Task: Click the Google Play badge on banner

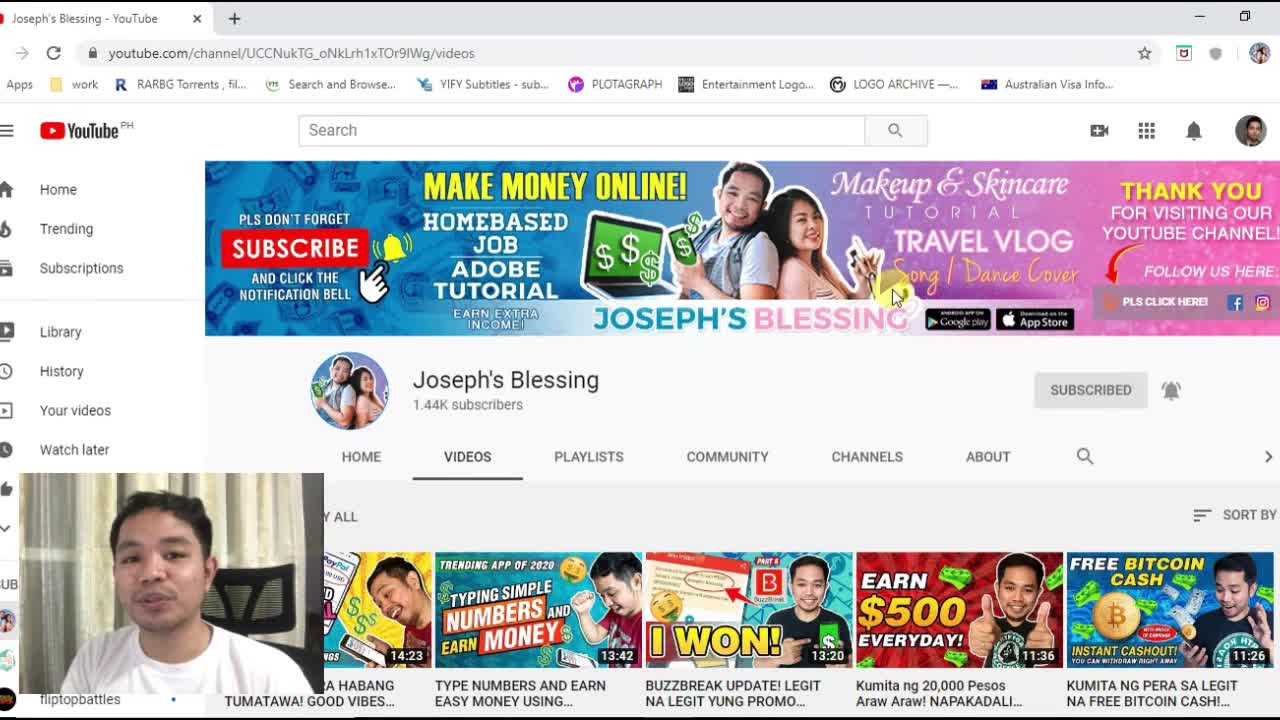Action: point(957,319)
